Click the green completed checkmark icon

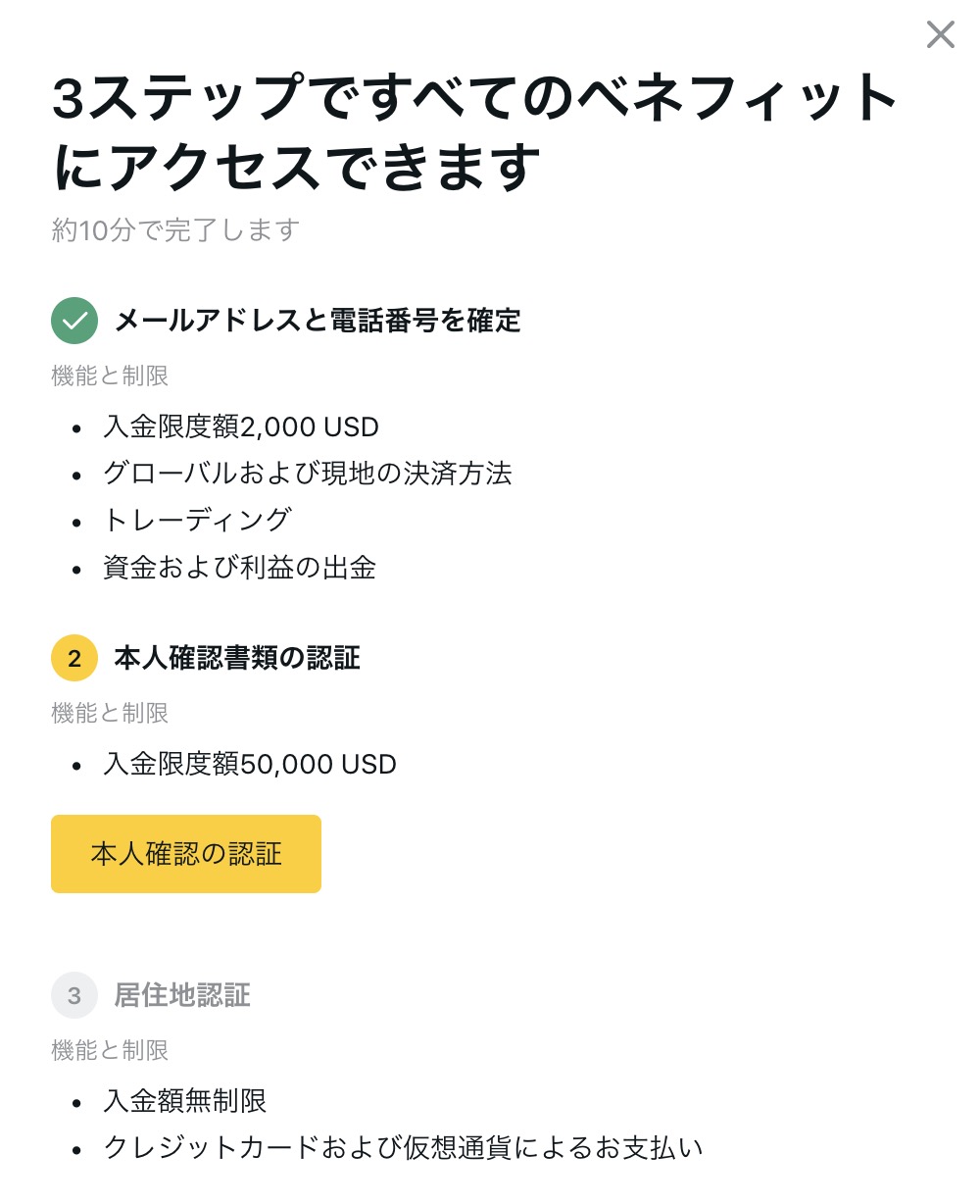(x=74, y=321)
